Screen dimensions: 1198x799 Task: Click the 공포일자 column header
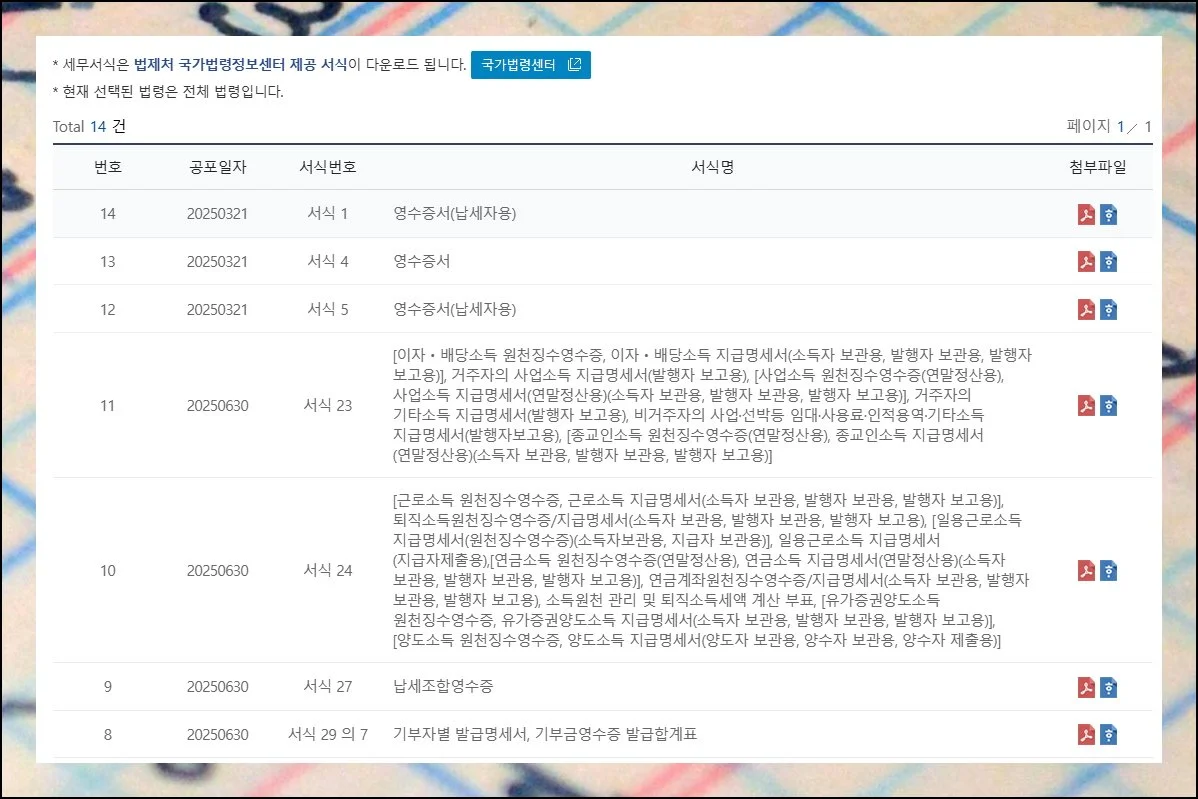click(x=217, y=167)
